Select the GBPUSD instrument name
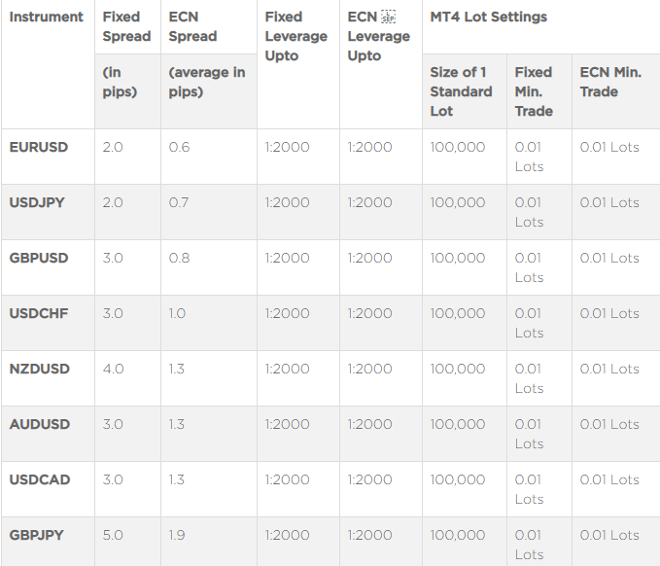 click(39, 258)
